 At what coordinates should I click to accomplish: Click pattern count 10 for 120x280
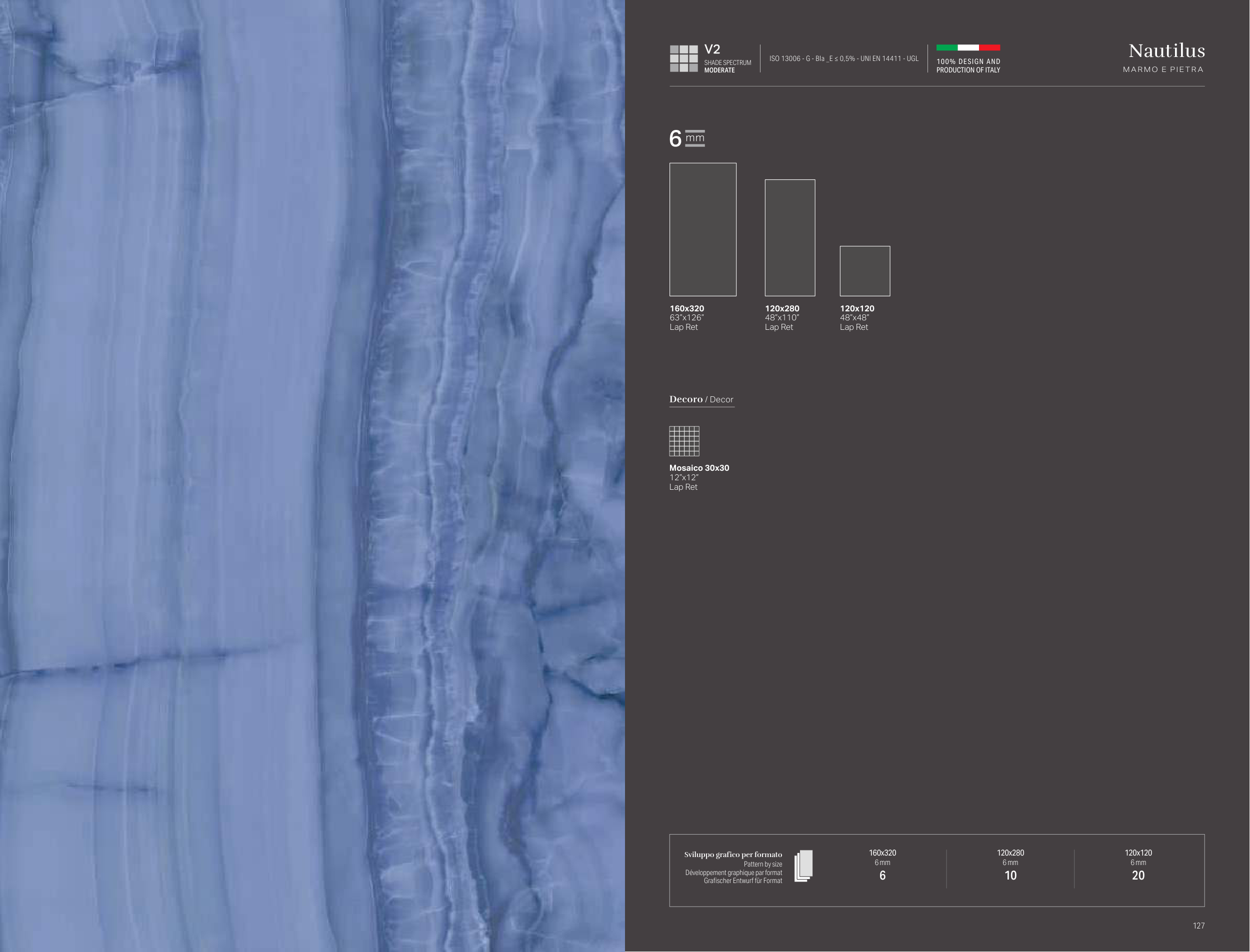(1010, 876)
